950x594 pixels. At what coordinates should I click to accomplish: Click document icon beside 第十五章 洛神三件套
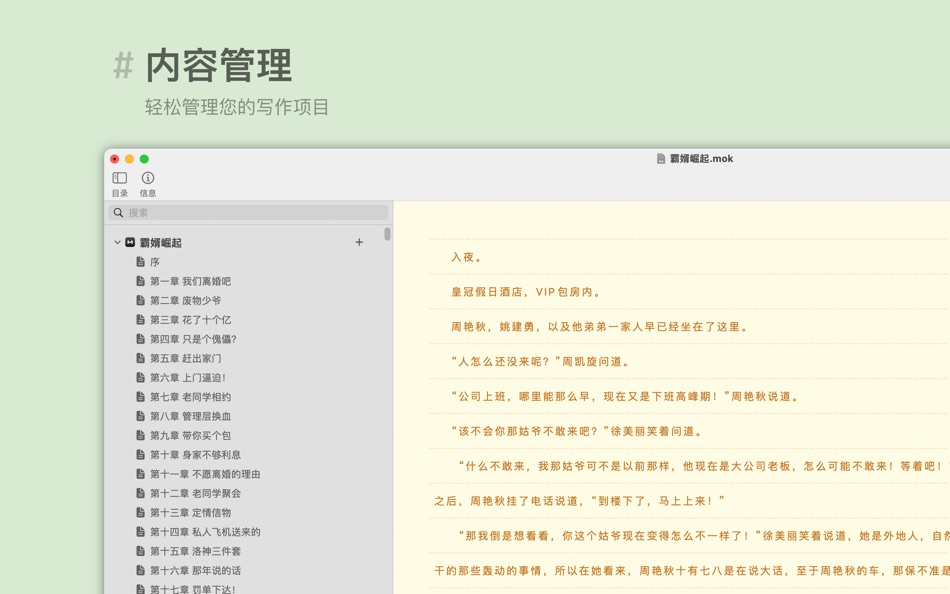tap(141, 551)
